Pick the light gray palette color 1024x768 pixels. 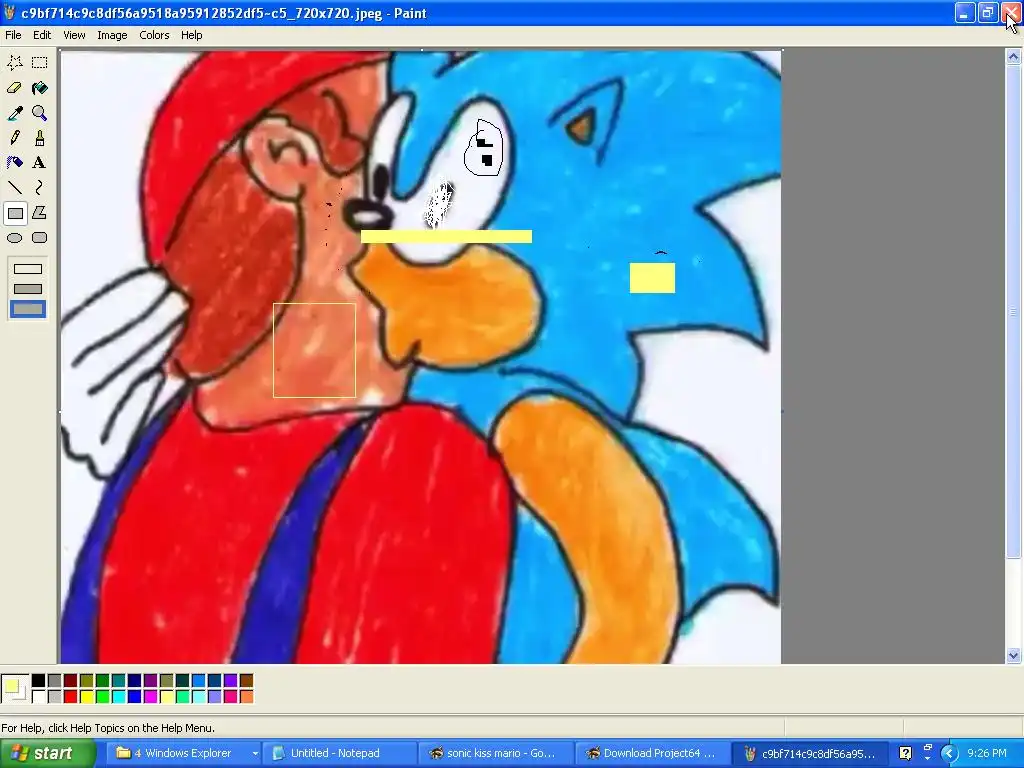54,697
